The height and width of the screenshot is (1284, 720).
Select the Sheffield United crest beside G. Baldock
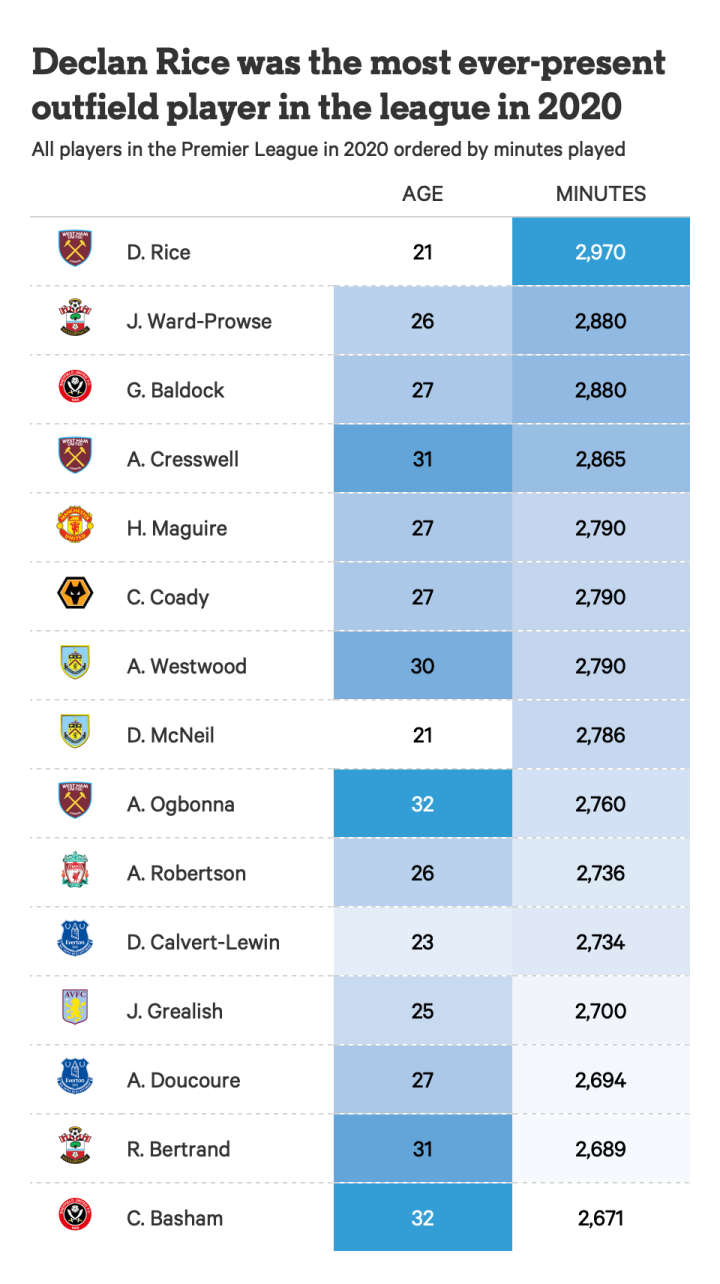click(x=75, y=388)
